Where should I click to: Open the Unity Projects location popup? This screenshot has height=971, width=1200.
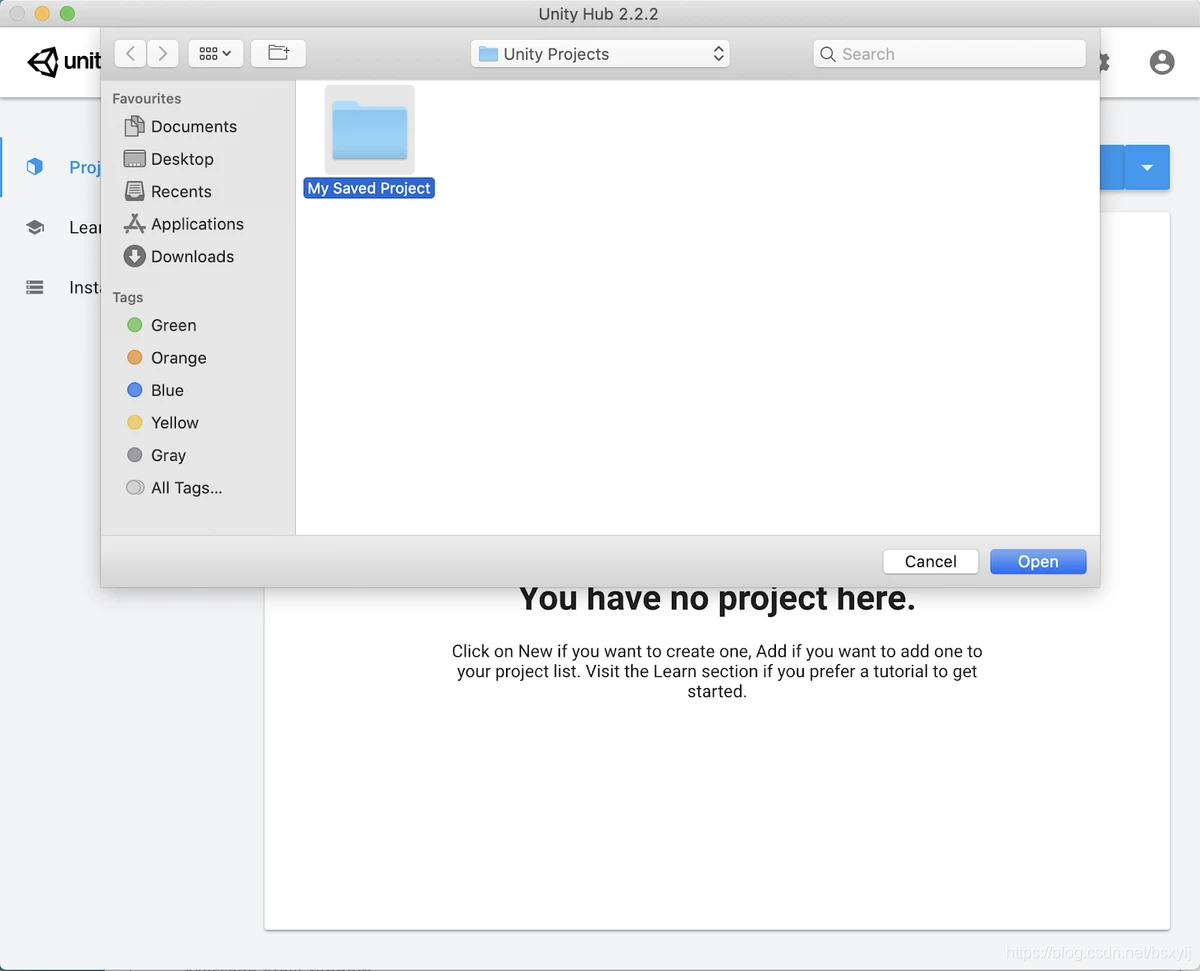[x=600, y=54]
